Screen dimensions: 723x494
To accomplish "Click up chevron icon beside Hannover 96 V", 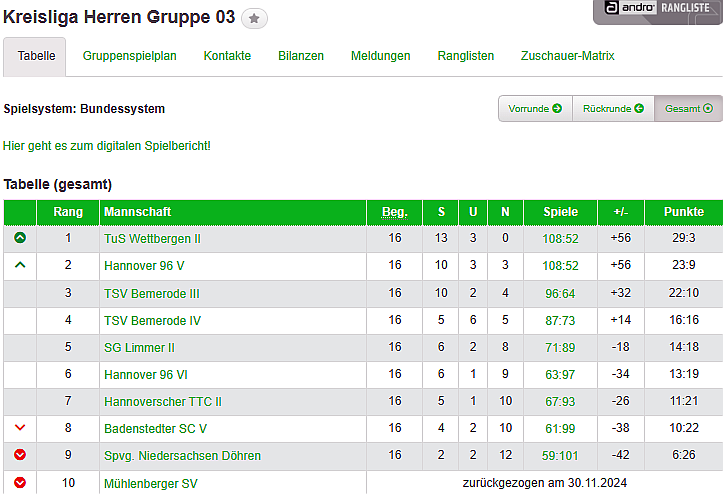I will tap(20, 265).
